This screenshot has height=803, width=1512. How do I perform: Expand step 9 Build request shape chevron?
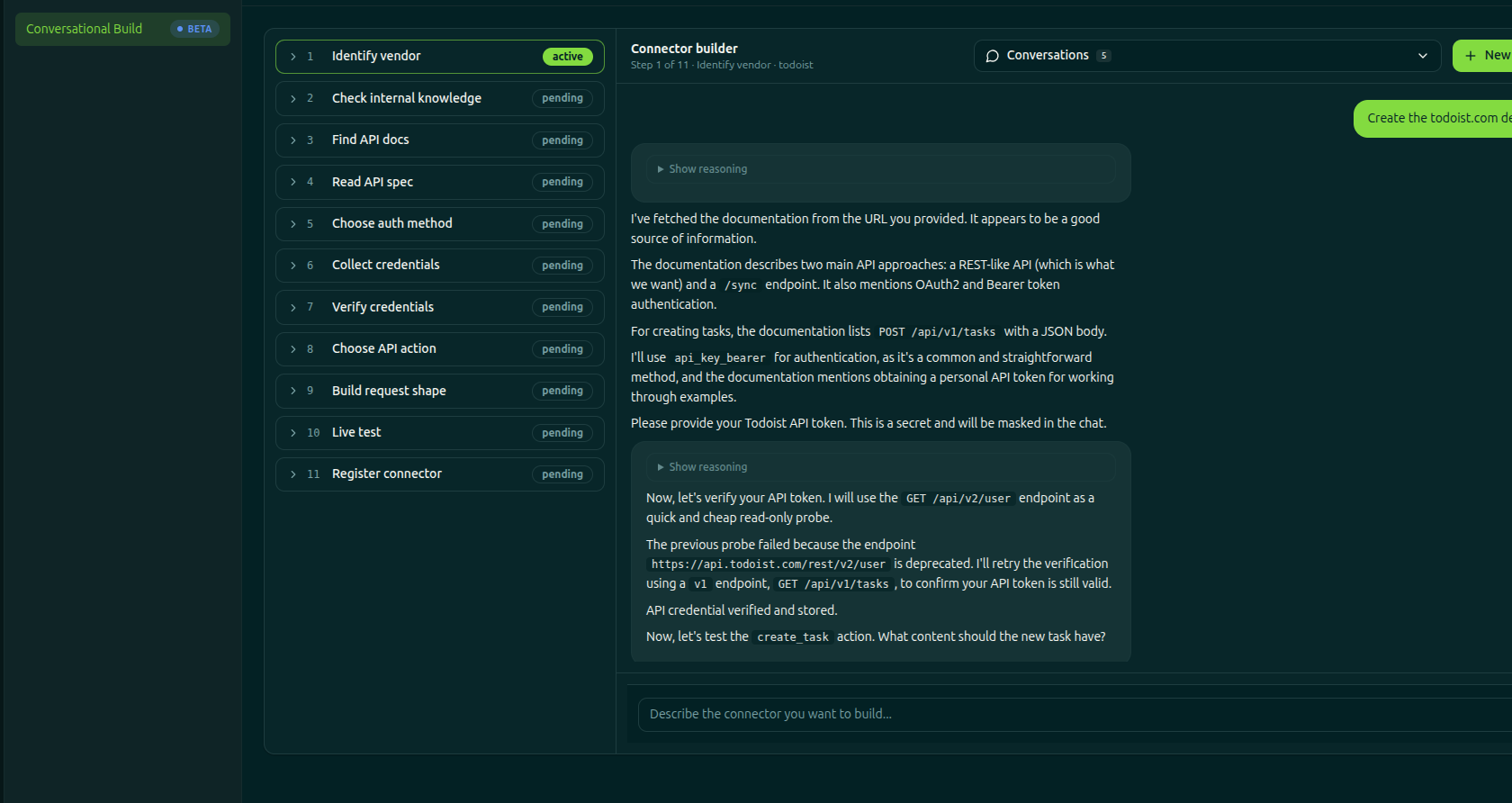point(292,391)
